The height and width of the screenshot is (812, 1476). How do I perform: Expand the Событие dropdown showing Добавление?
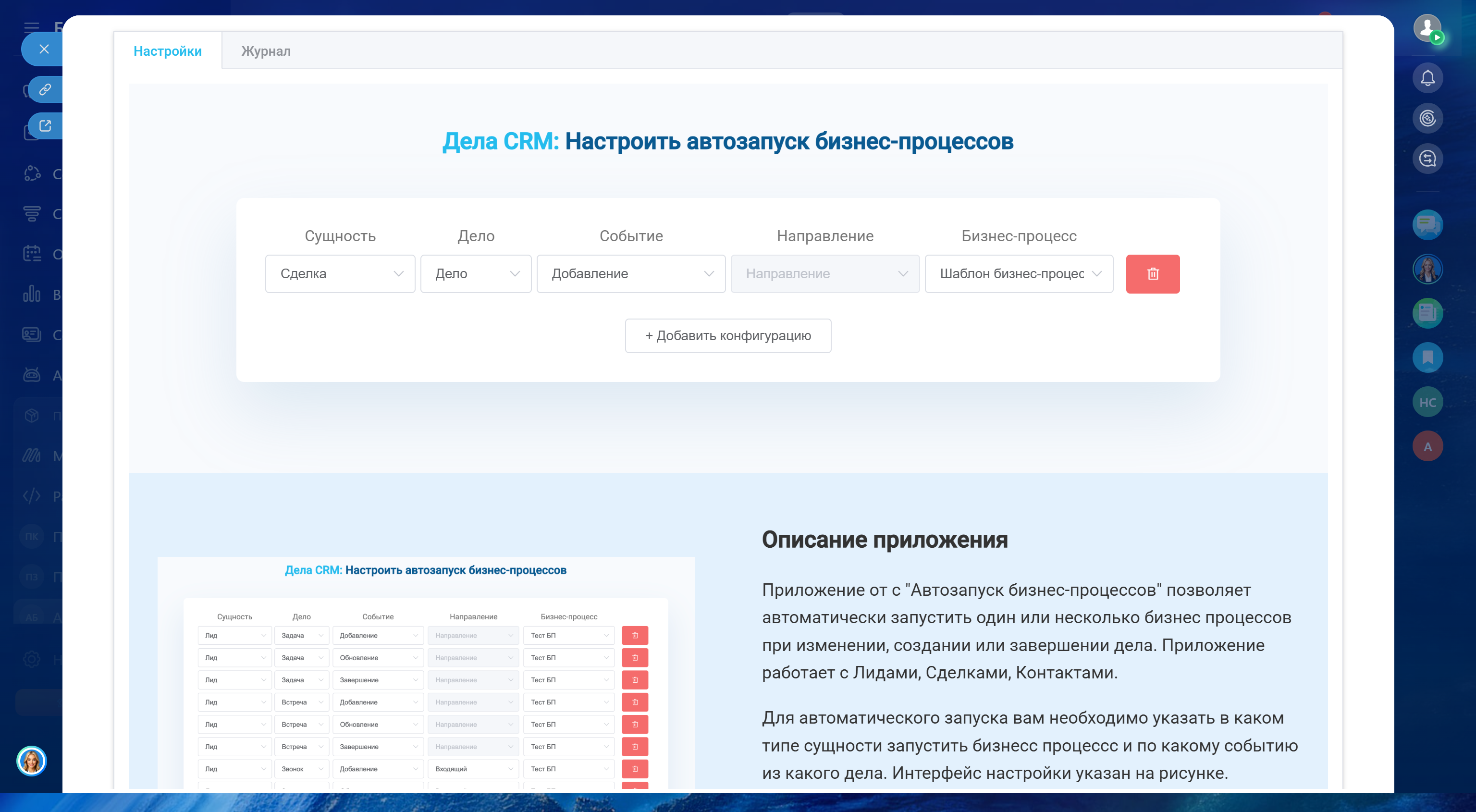tap(631, 274)
